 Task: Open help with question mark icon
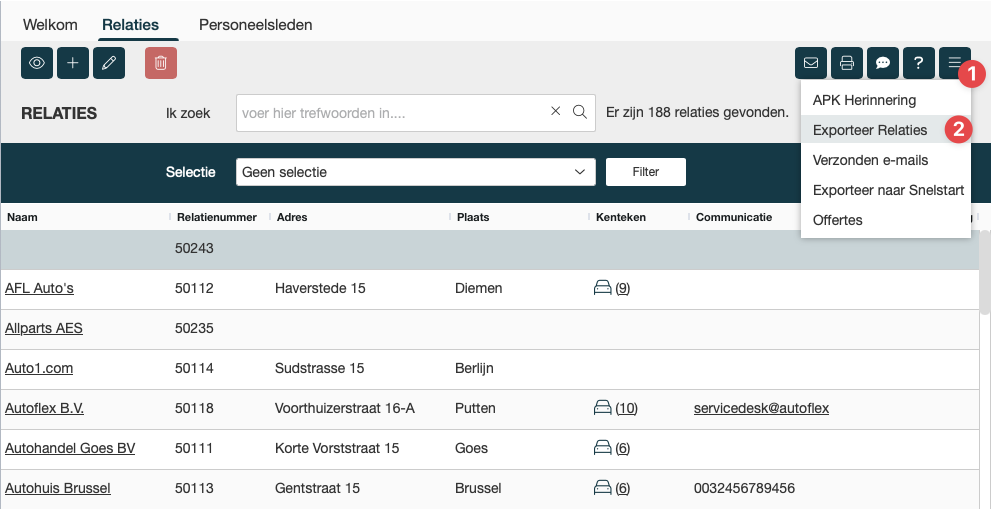tap(918, 63)
